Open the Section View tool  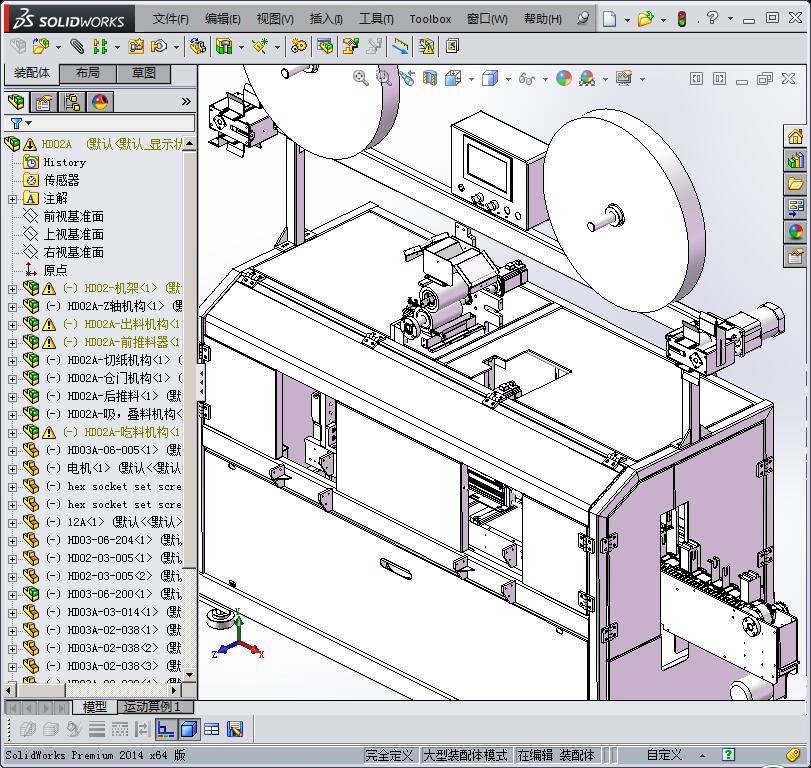coord(431,78)
